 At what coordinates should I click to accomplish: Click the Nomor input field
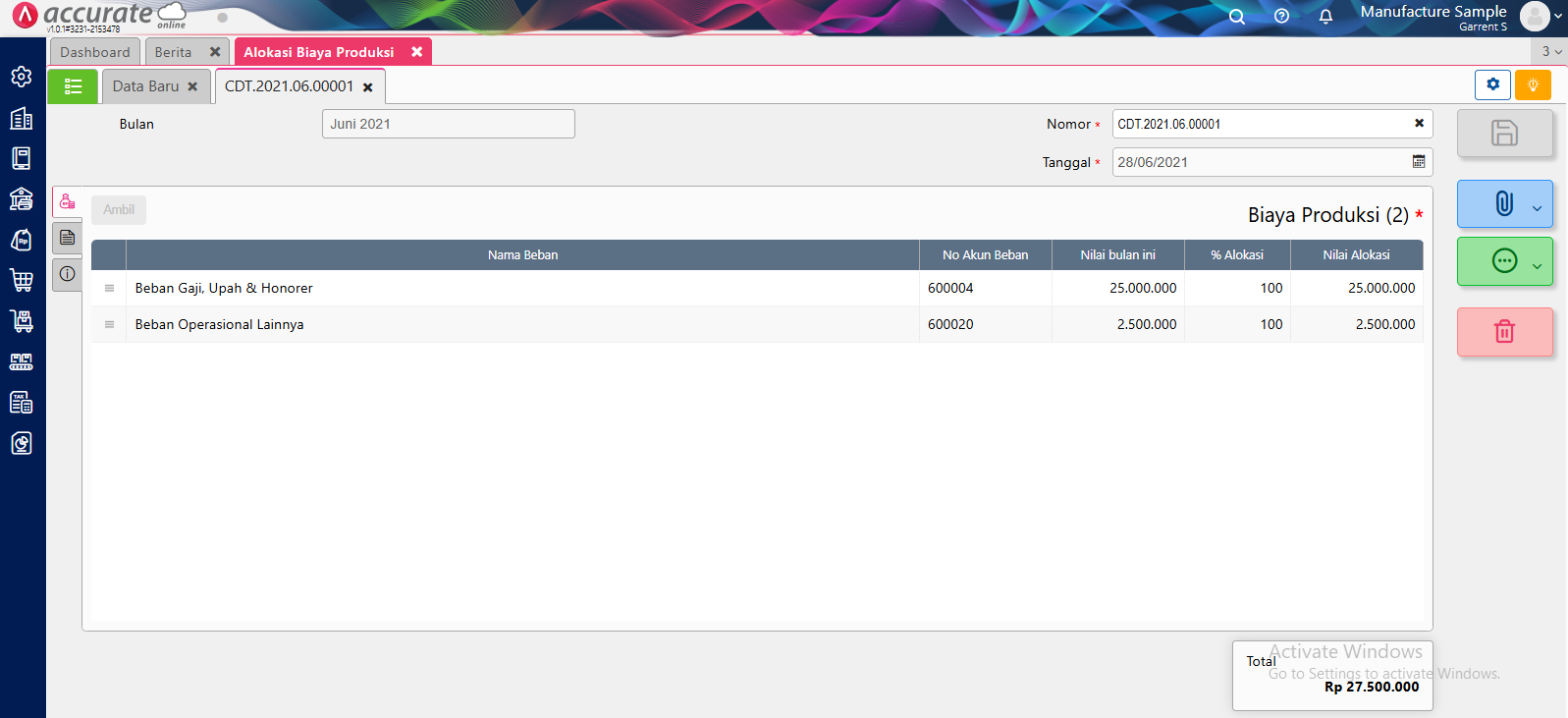1262,124
